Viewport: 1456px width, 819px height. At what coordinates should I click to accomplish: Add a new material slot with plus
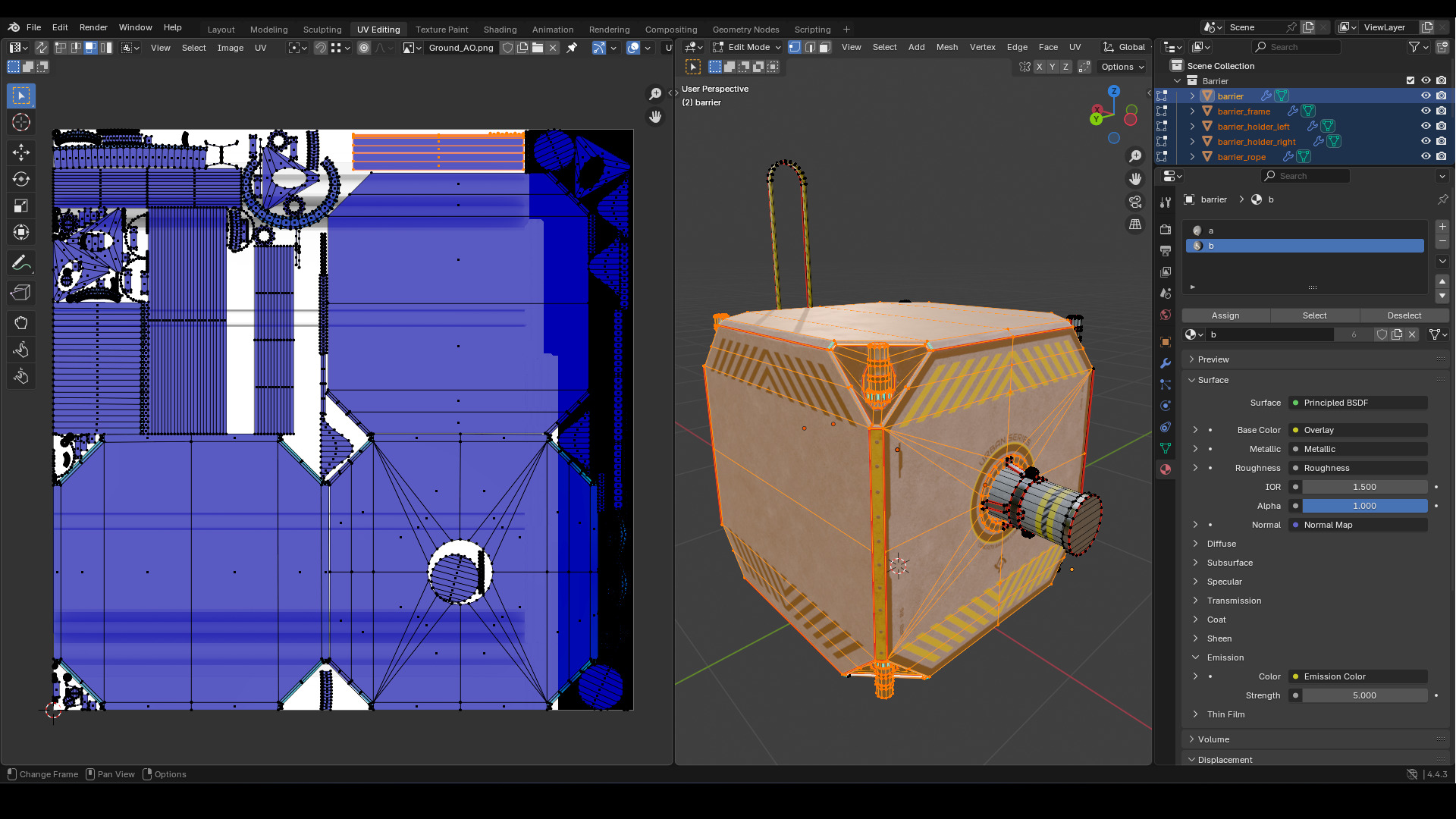point(1442,227)
